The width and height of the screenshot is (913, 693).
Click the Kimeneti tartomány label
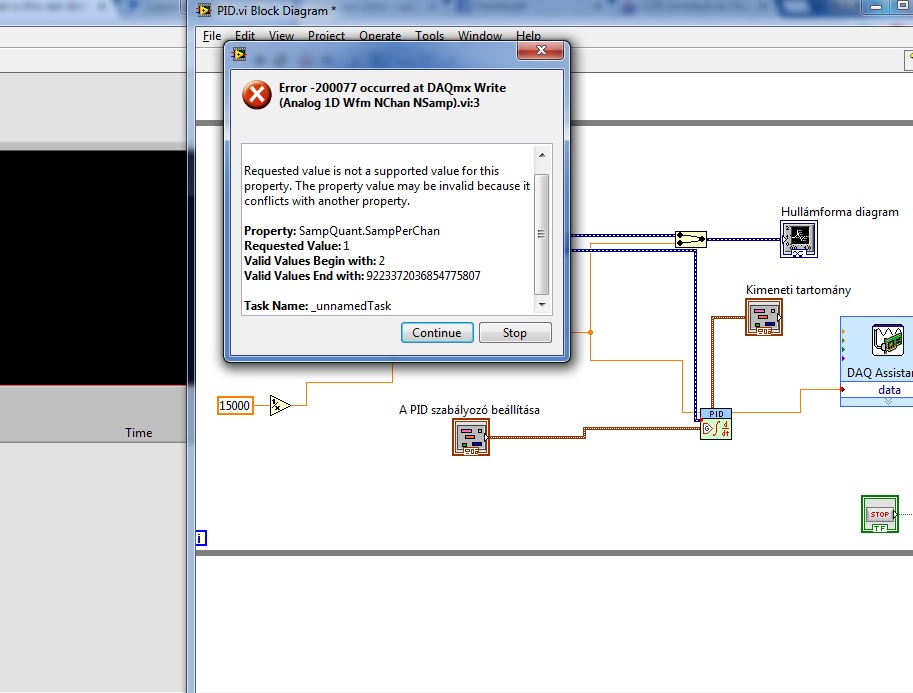tap(798, 290)
